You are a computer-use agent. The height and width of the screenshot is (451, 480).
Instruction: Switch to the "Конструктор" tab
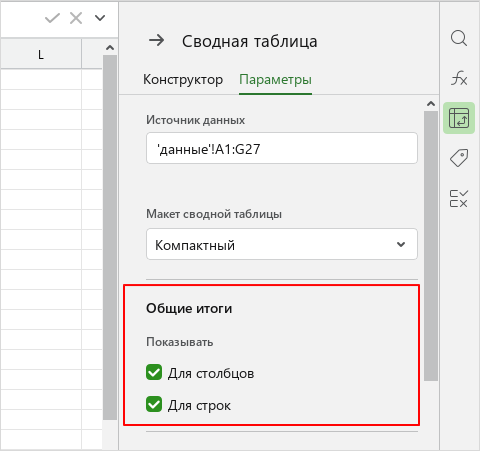point(183,80)
